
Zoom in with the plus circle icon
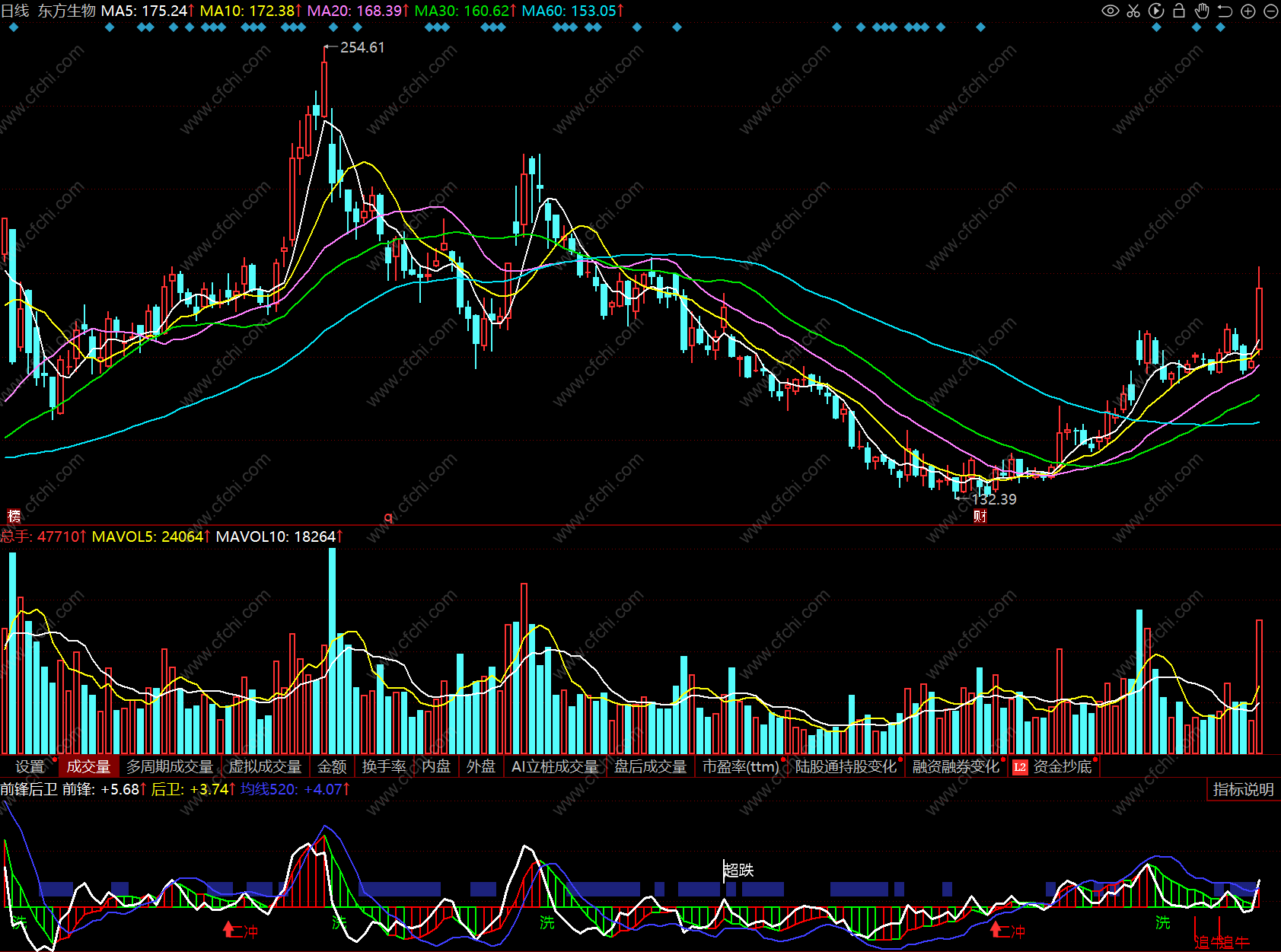[1248, 11]
